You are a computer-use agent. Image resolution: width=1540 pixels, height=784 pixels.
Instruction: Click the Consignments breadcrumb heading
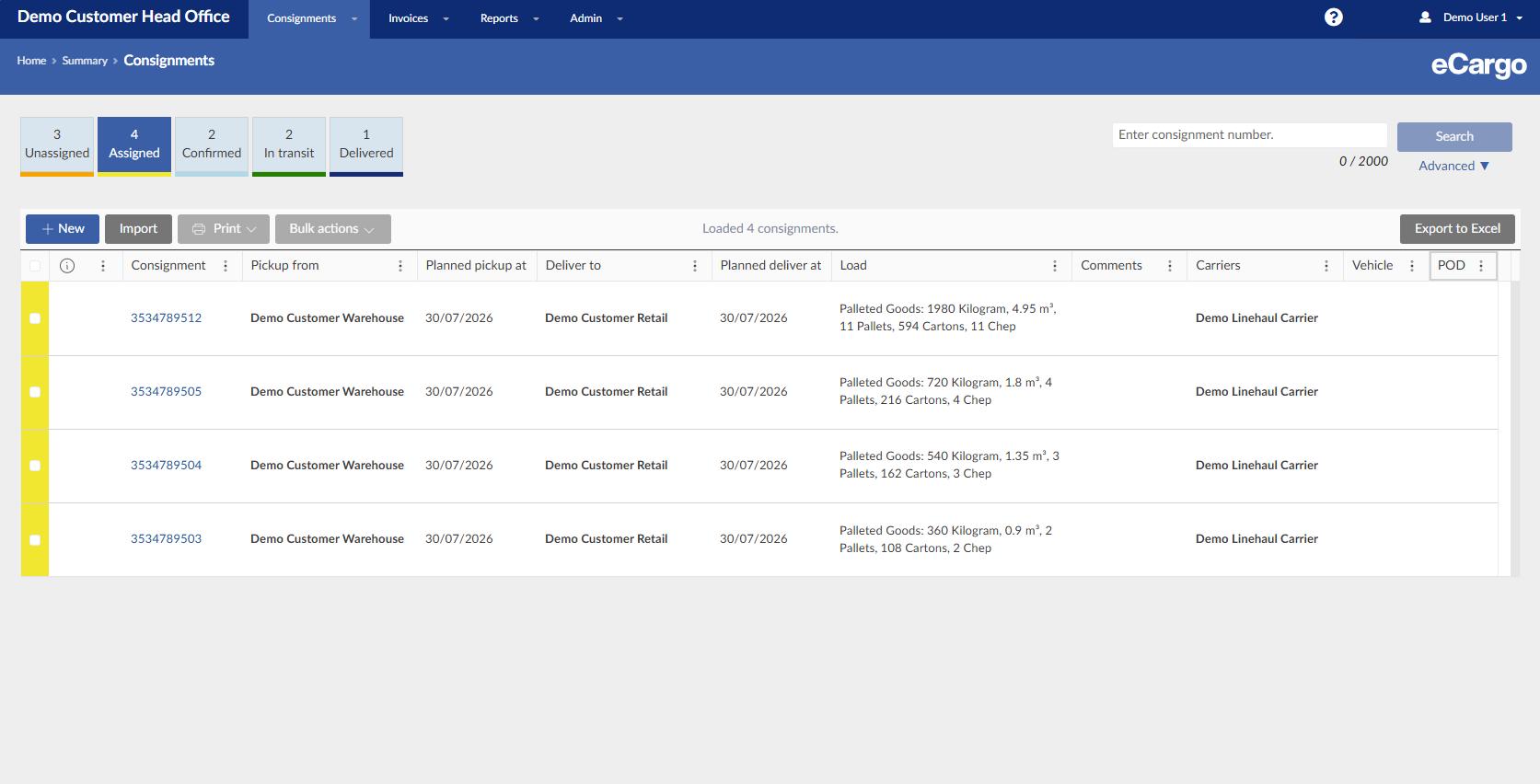(169, 61)
